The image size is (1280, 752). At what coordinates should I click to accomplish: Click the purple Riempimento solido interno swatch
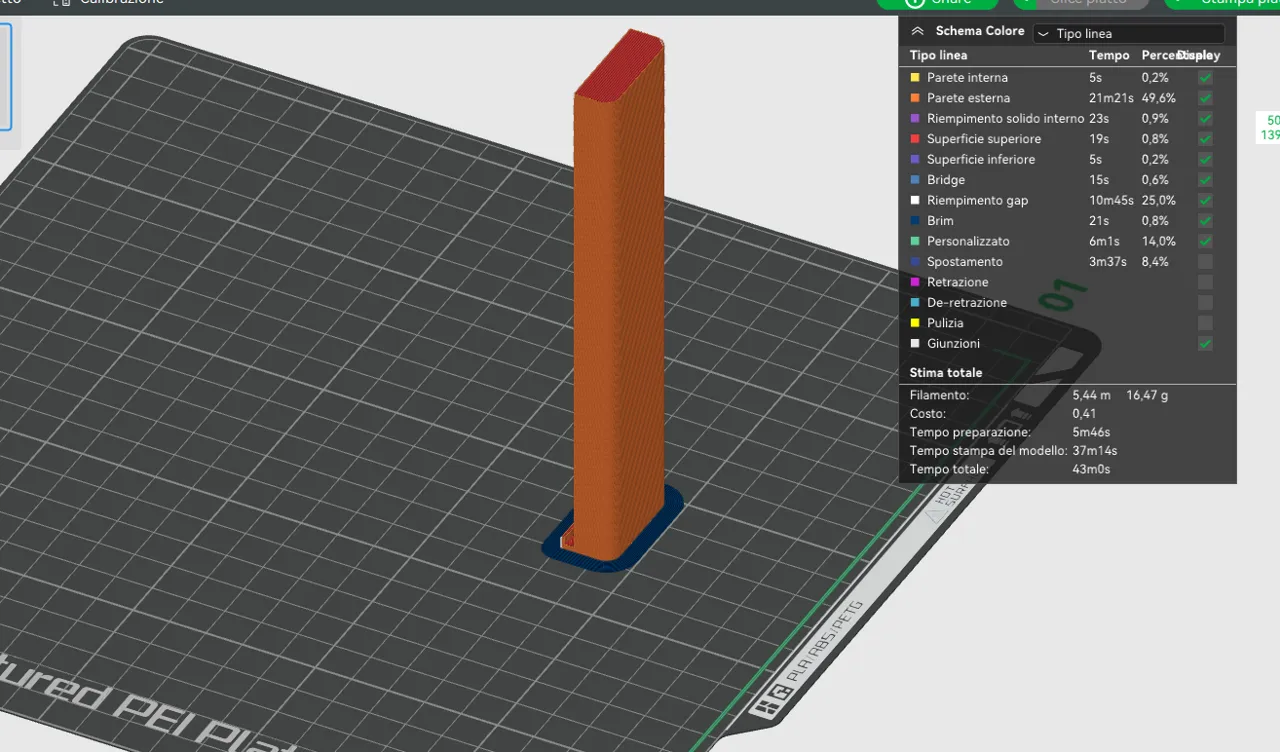point(915,118)
